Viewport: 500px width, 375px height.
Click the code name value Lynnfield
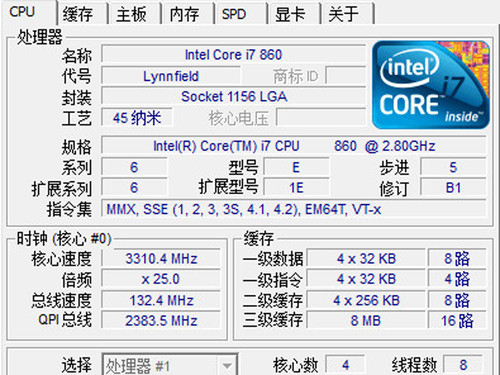[x=171, y=76]
